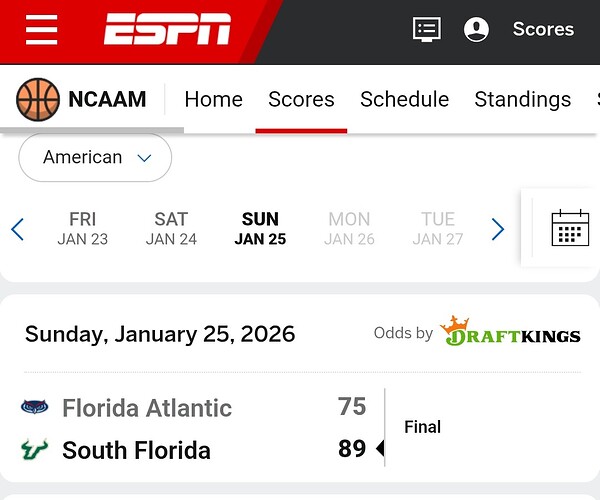Open the hamburger menu
Image resolution: width=600 pixels, height=500 pixels.
(42, 29)
